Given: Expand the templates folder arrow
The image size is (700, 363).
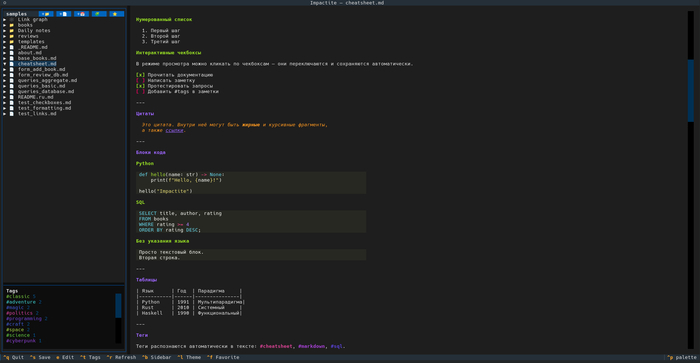Looking at the screenshot, I should pyautogui.click(x=4, y=42).
